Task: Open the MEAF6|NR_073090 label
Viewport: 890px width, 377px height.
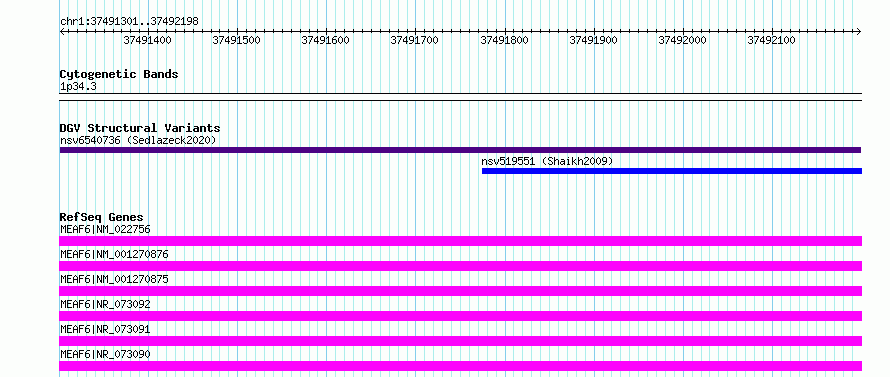Action: pyautogui.click(x=105, y=354)
